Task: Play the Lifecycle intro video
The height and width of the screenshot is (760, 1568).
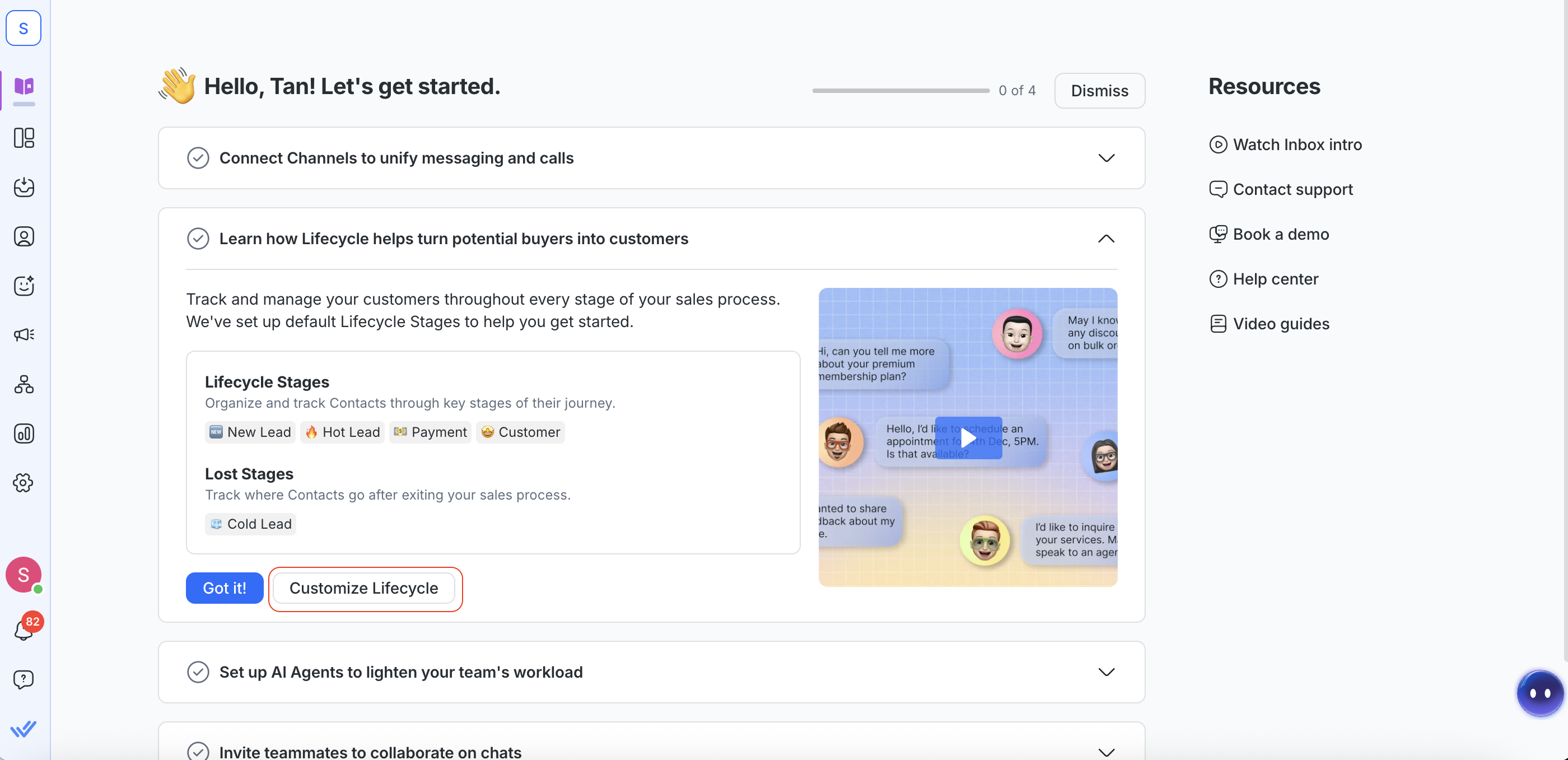Action: coord(968,438)
